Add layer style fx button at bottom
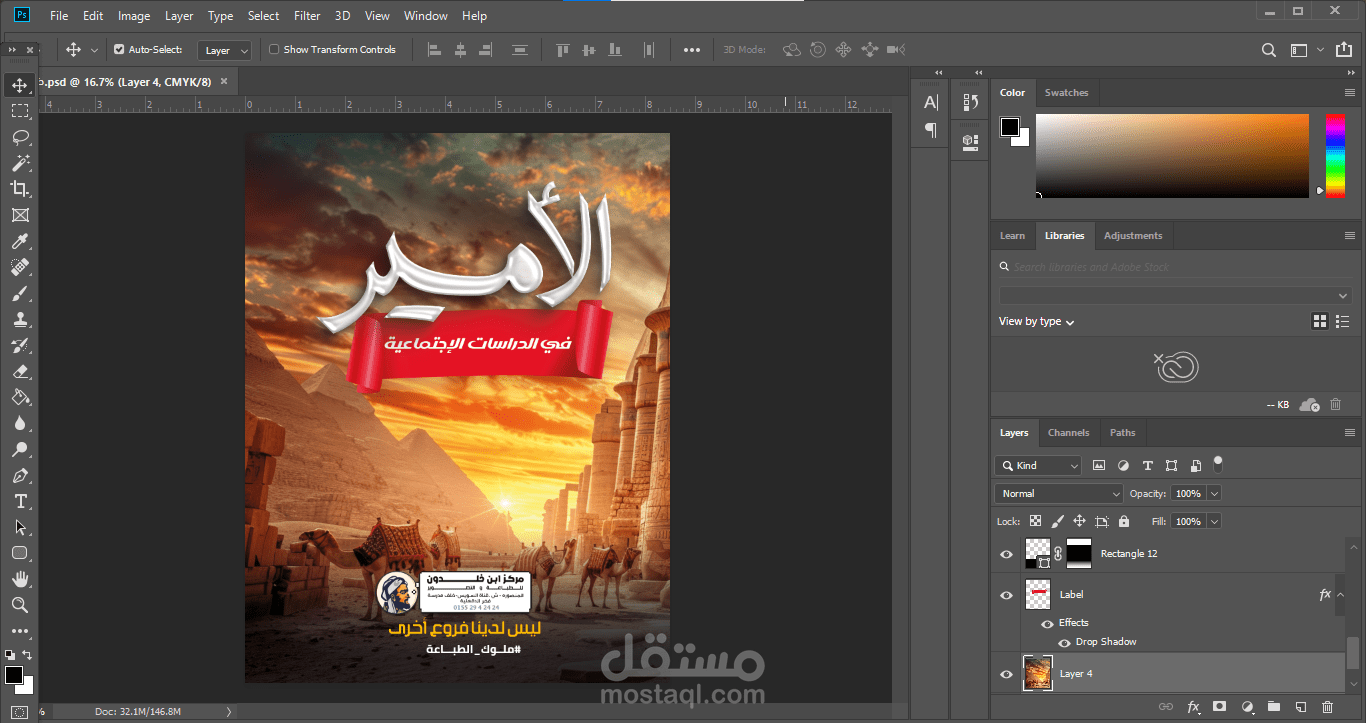 pyautogui.click(x=1193, y=707)
